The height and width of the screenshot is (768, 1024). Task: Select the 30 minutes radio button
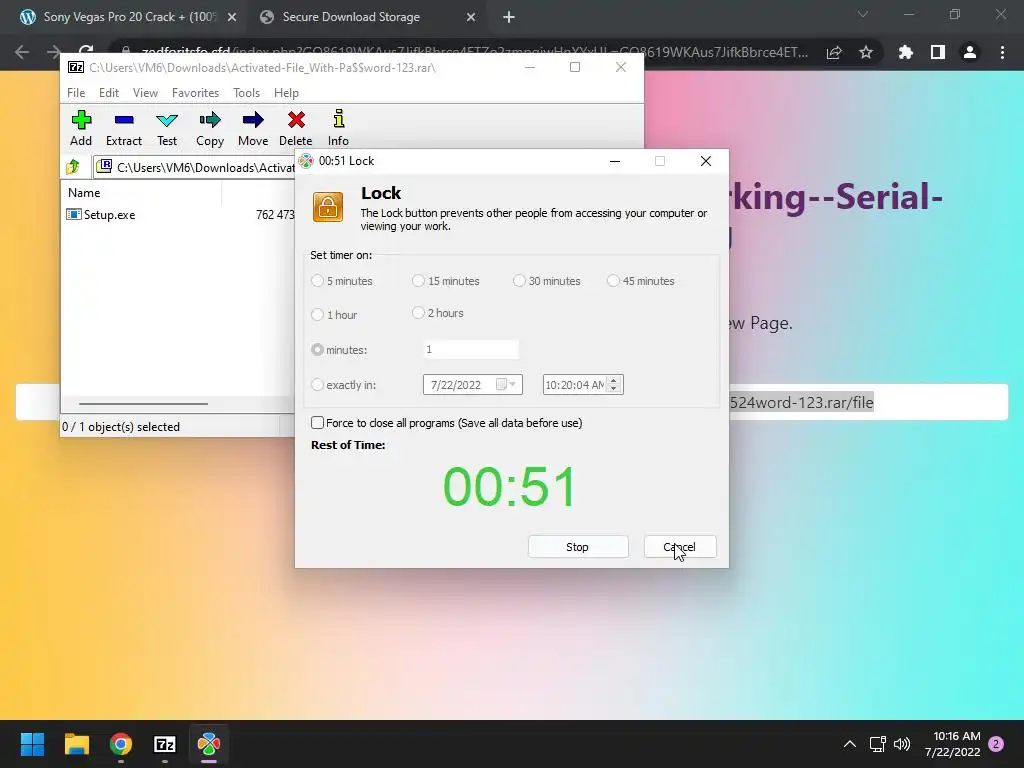tap(519, 281)
